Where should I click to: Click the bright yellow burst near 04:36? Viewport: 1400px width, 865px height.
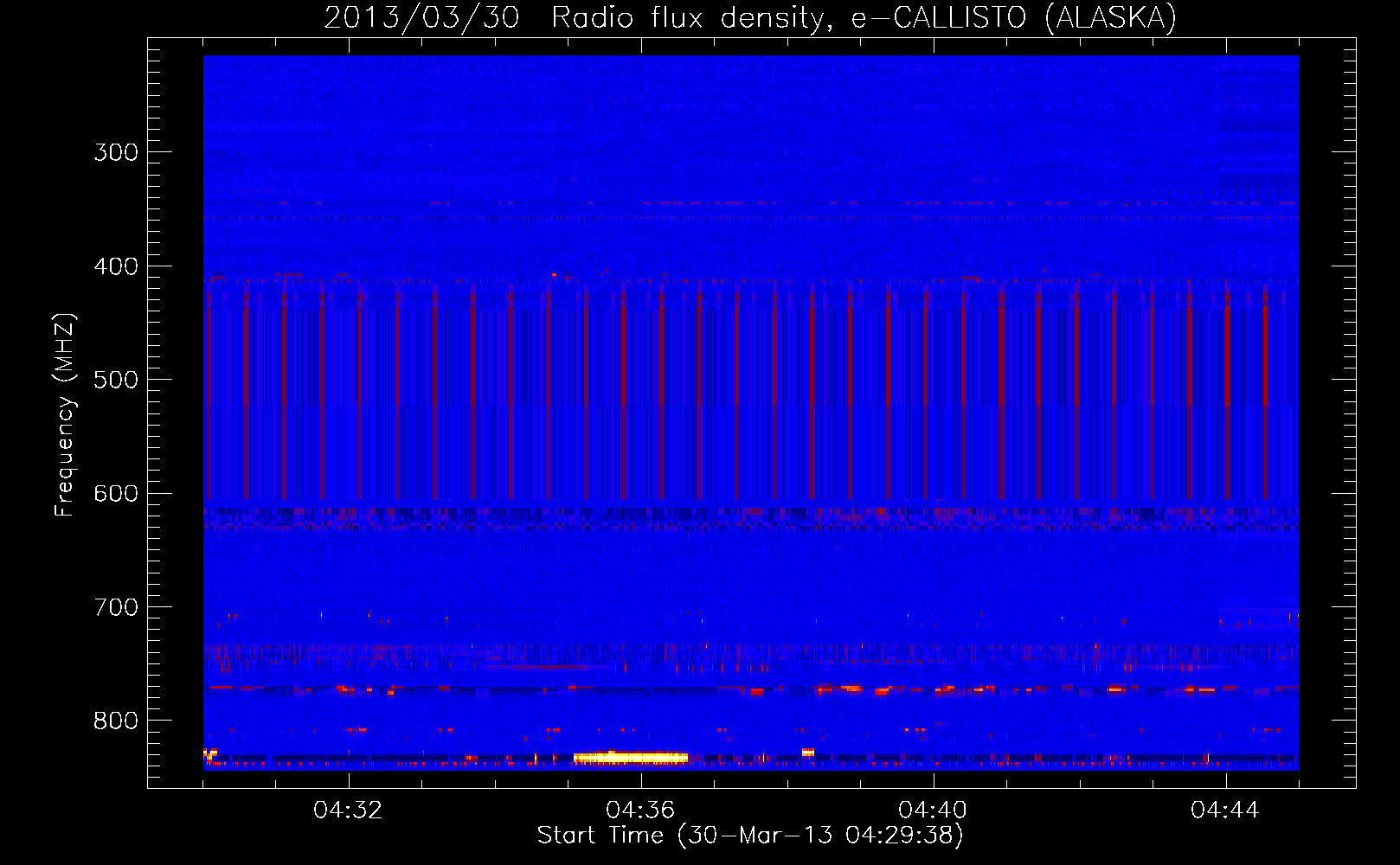(631, 758)
